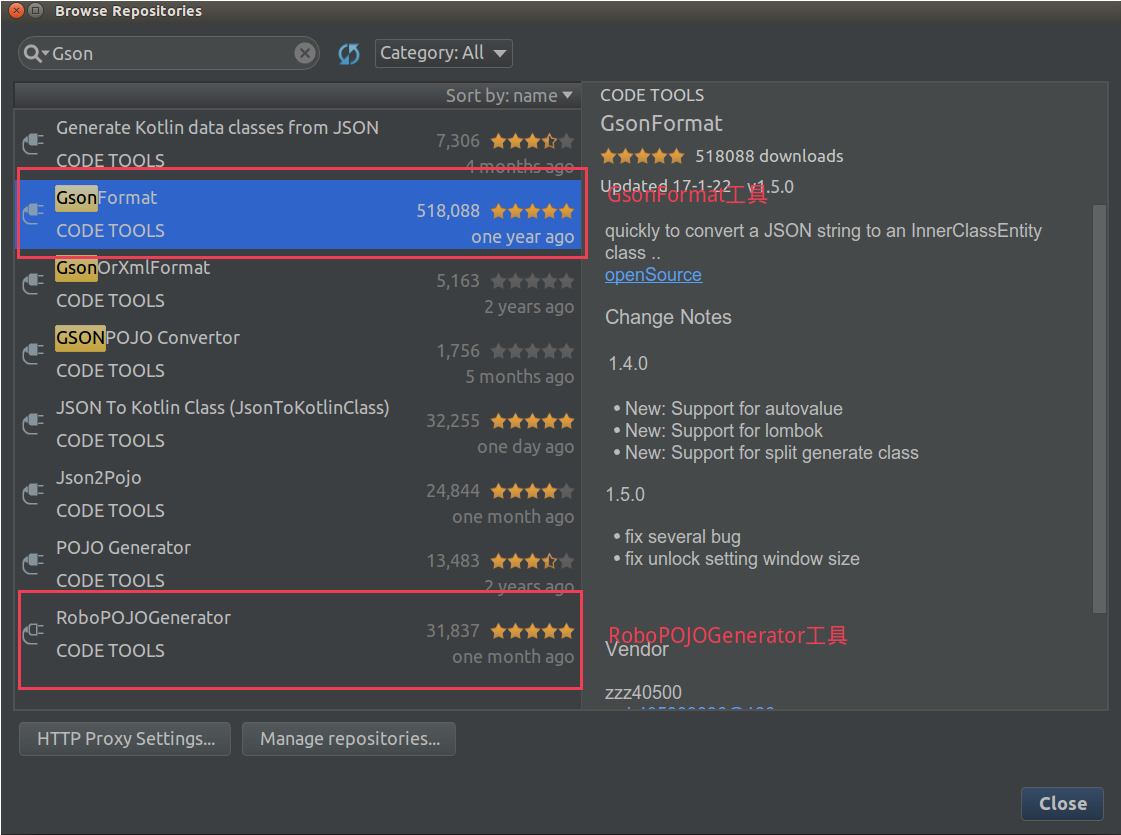The height and width of the screenshot is (835, 1121).
Task: Click plugin icon beside POJO Generator
Action: [33, 564]
